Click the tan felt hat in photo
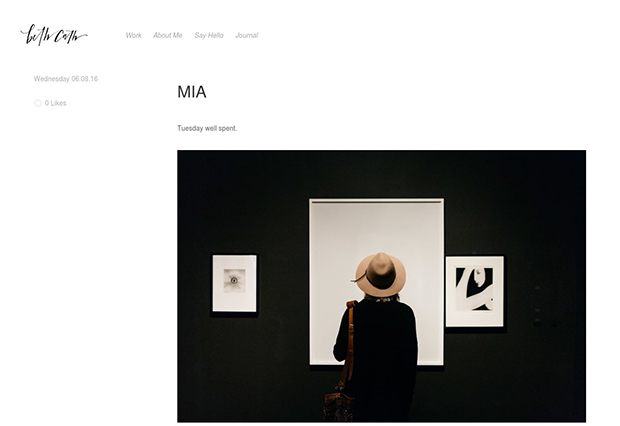The width and height of the screenshot is (620, 426). click(x=380, y=275)
